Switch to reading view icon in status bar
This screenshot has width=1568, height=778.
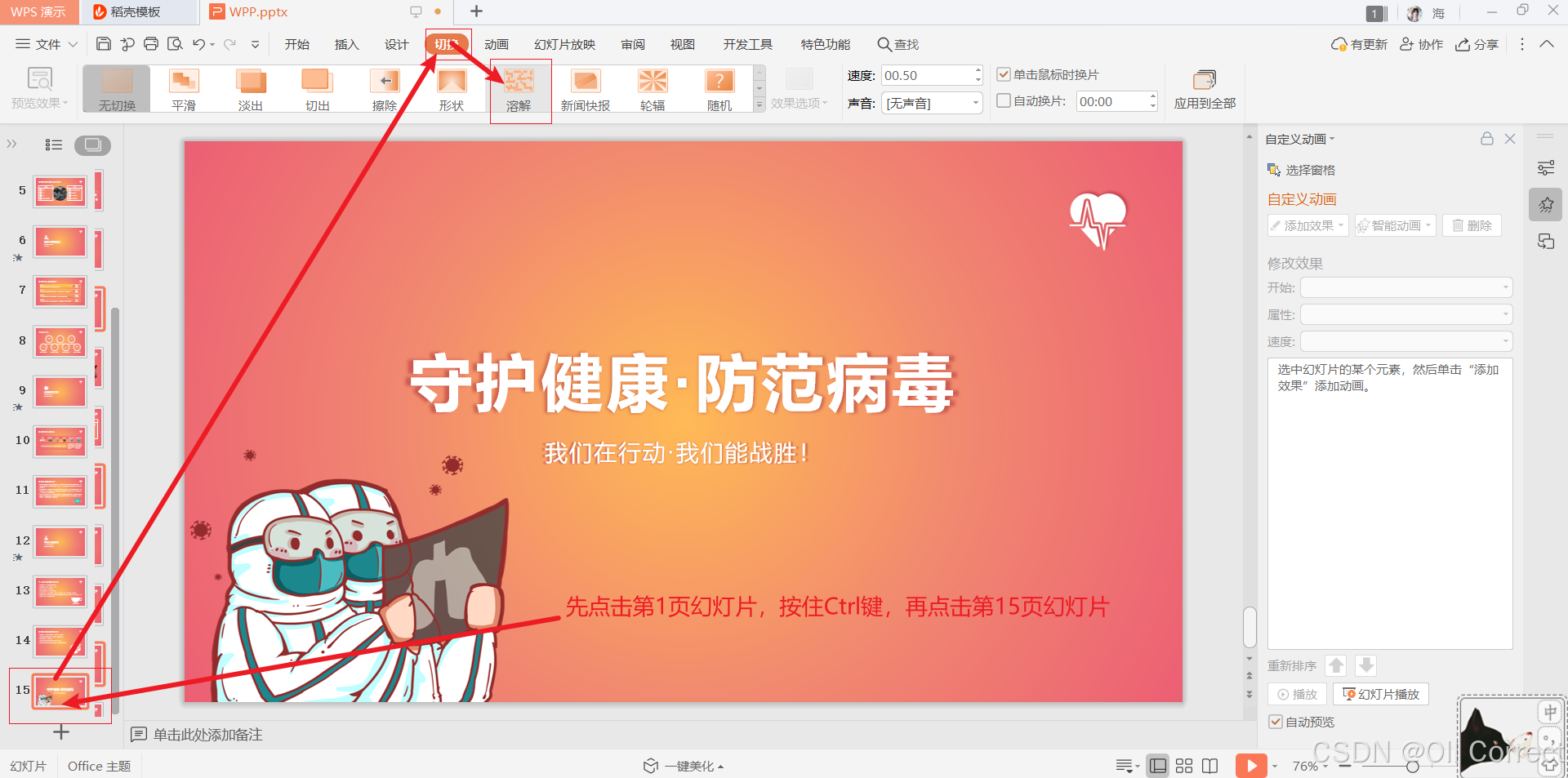[1210, 766]
